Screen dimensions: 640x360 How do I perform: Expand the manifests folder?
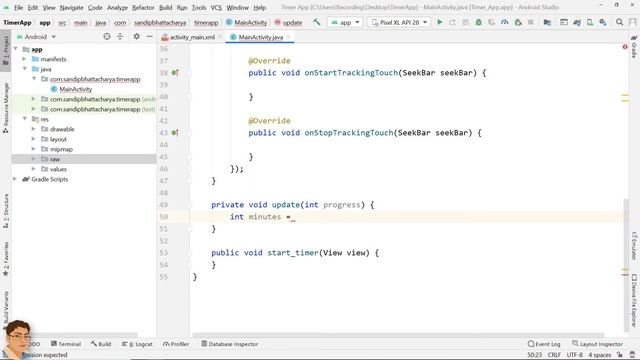coord(24,59)
